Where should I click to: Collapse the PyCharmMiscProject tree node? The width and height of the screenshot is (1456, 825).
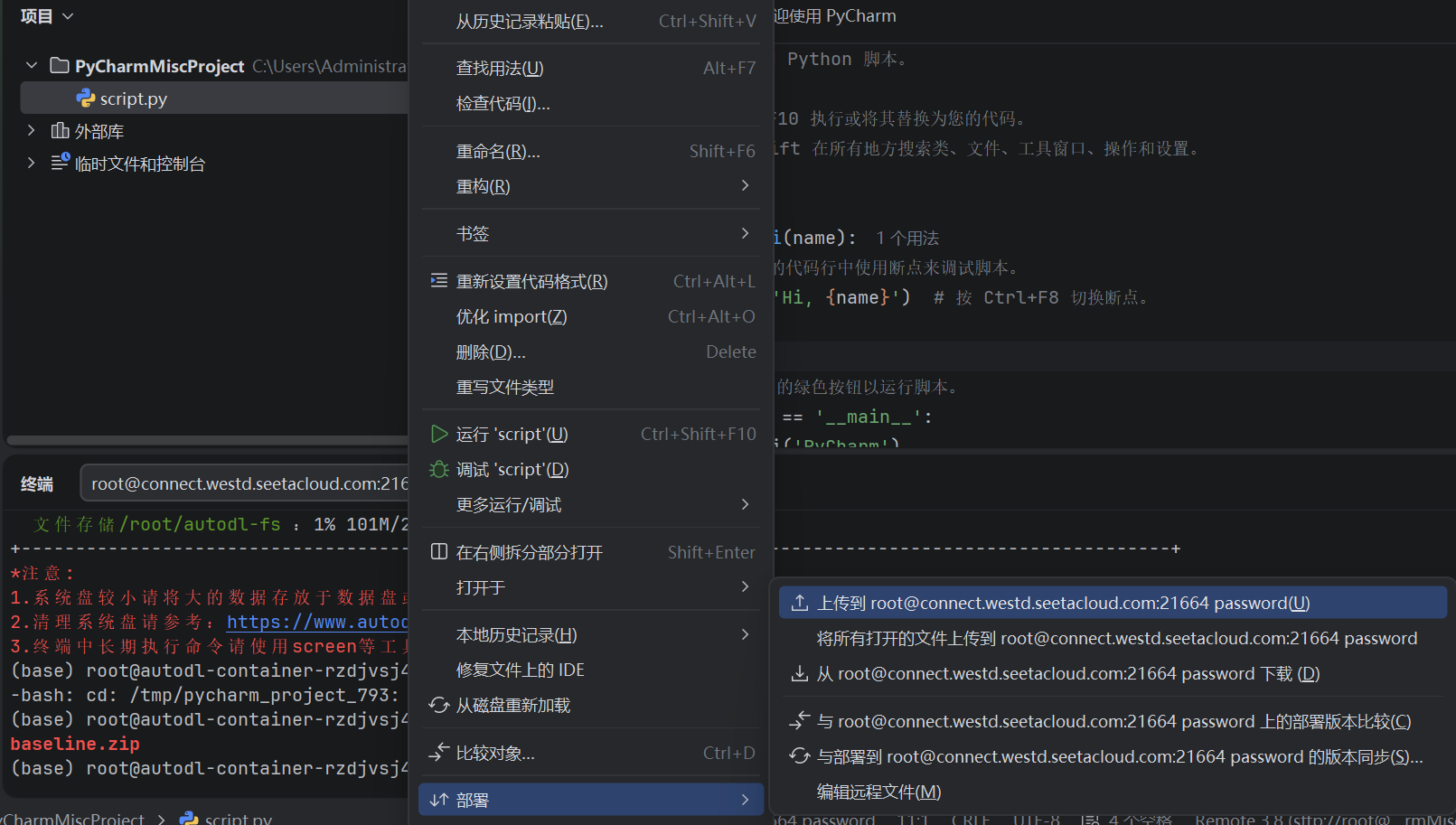[x=32, y=65]
